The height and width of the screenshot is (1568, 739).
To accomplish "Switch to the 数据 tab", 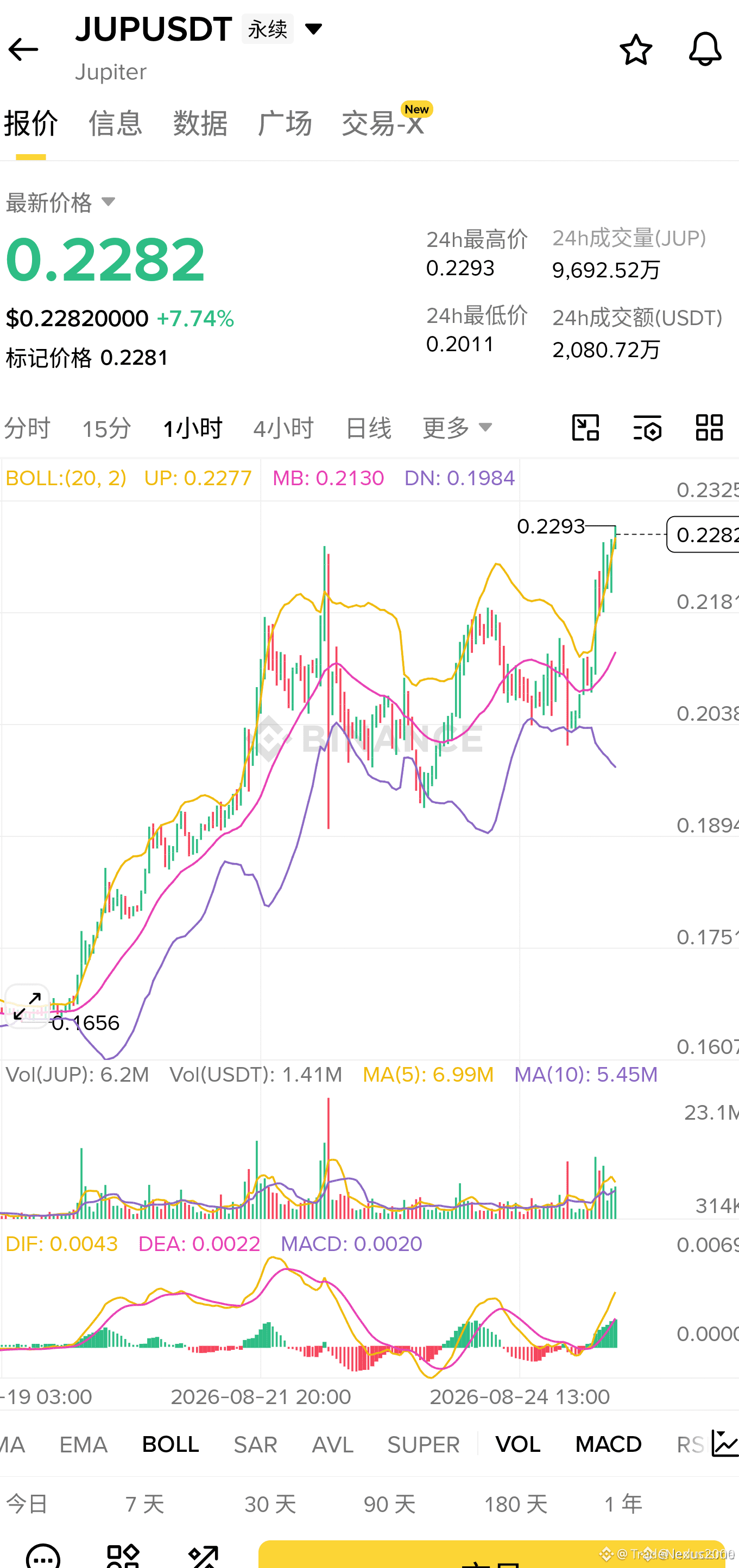I will (200, 123).
